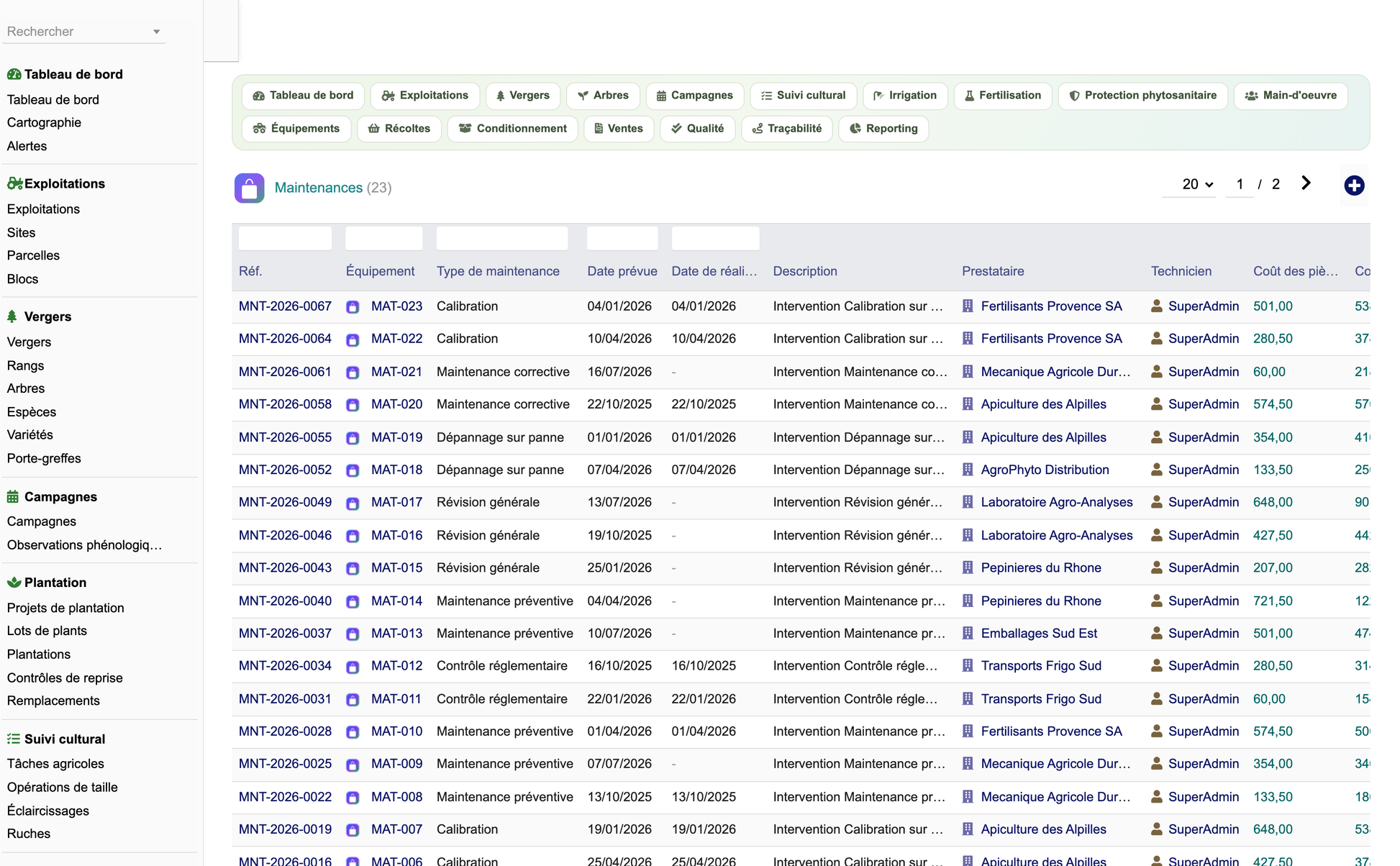
Task: Open Observations phénologiques in the sidebar
Action: [84, 544]
